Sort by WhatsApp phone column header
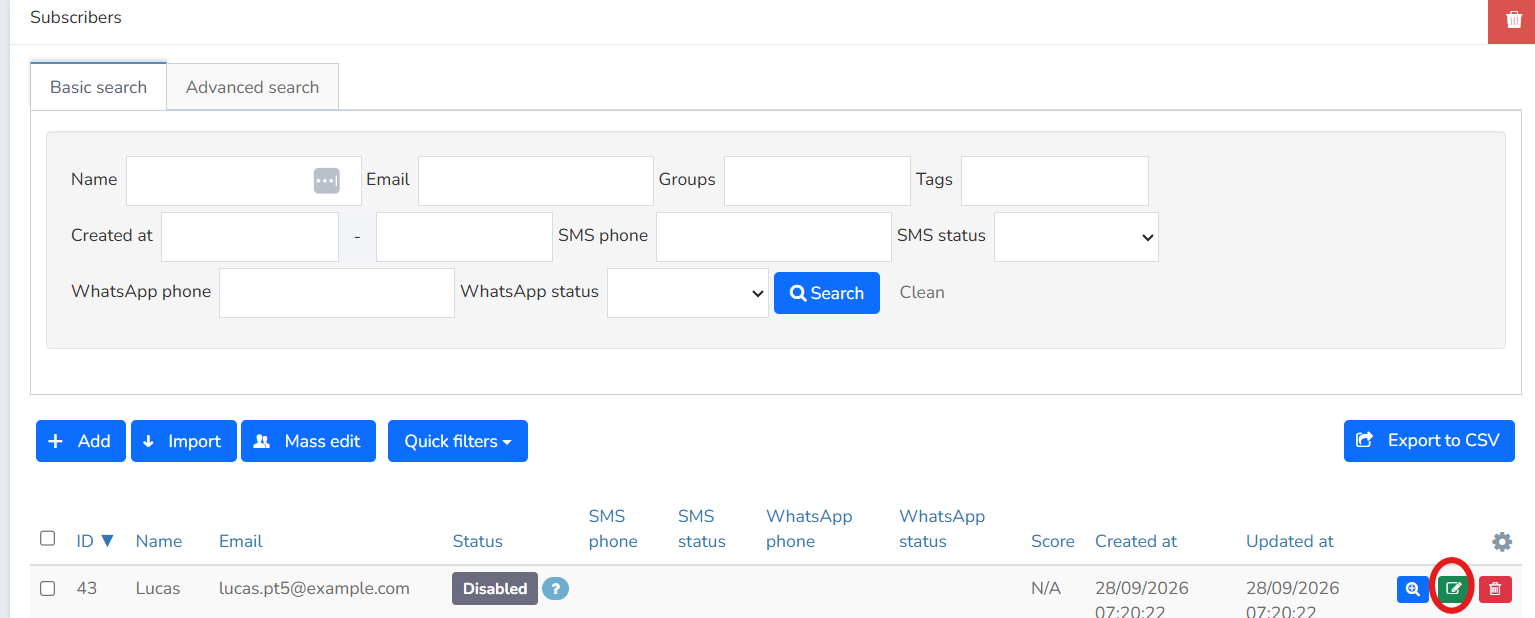Viewport: 1535px width, 618px height. point(809,529)
